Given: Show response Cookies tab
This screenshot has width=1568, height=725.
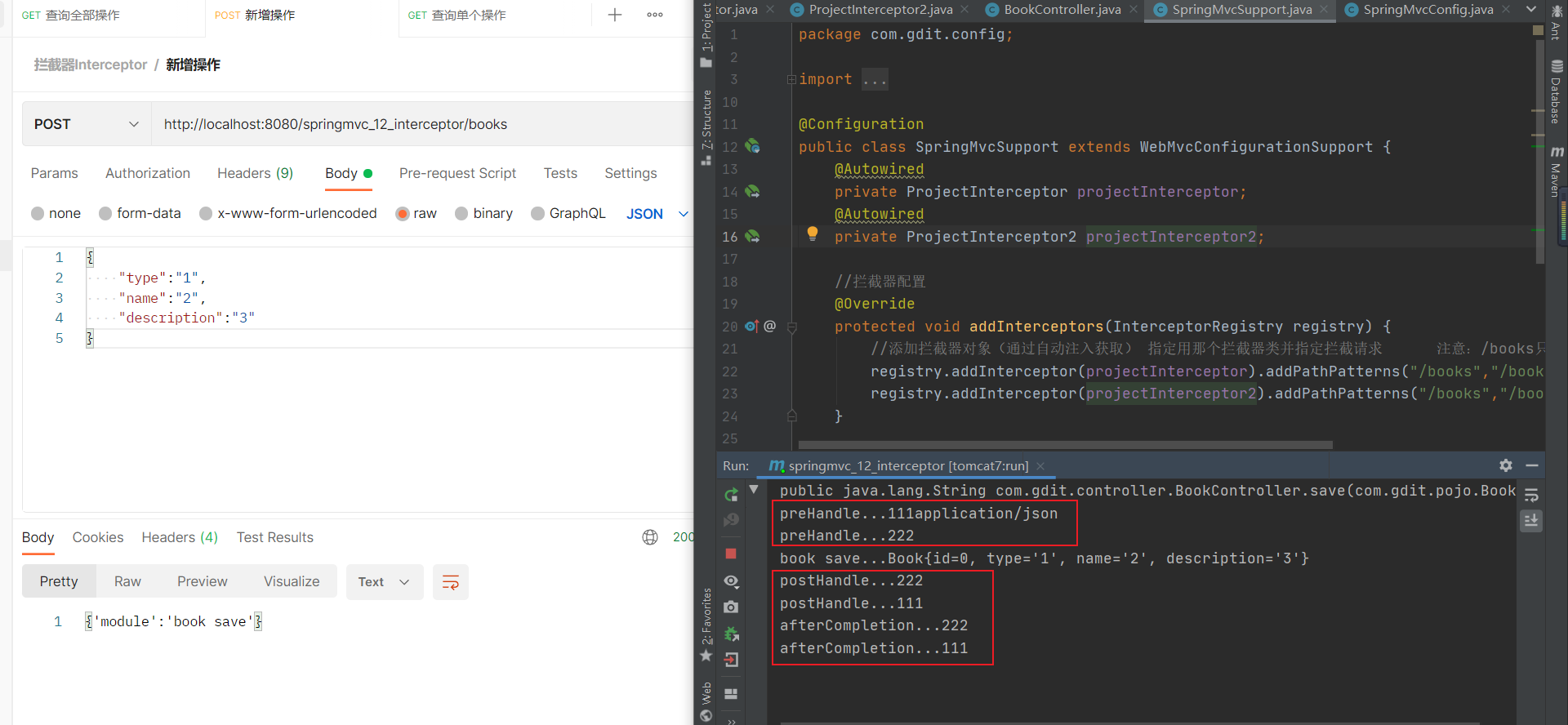Looking at the screenshot, I should click(x=98, y=537).
